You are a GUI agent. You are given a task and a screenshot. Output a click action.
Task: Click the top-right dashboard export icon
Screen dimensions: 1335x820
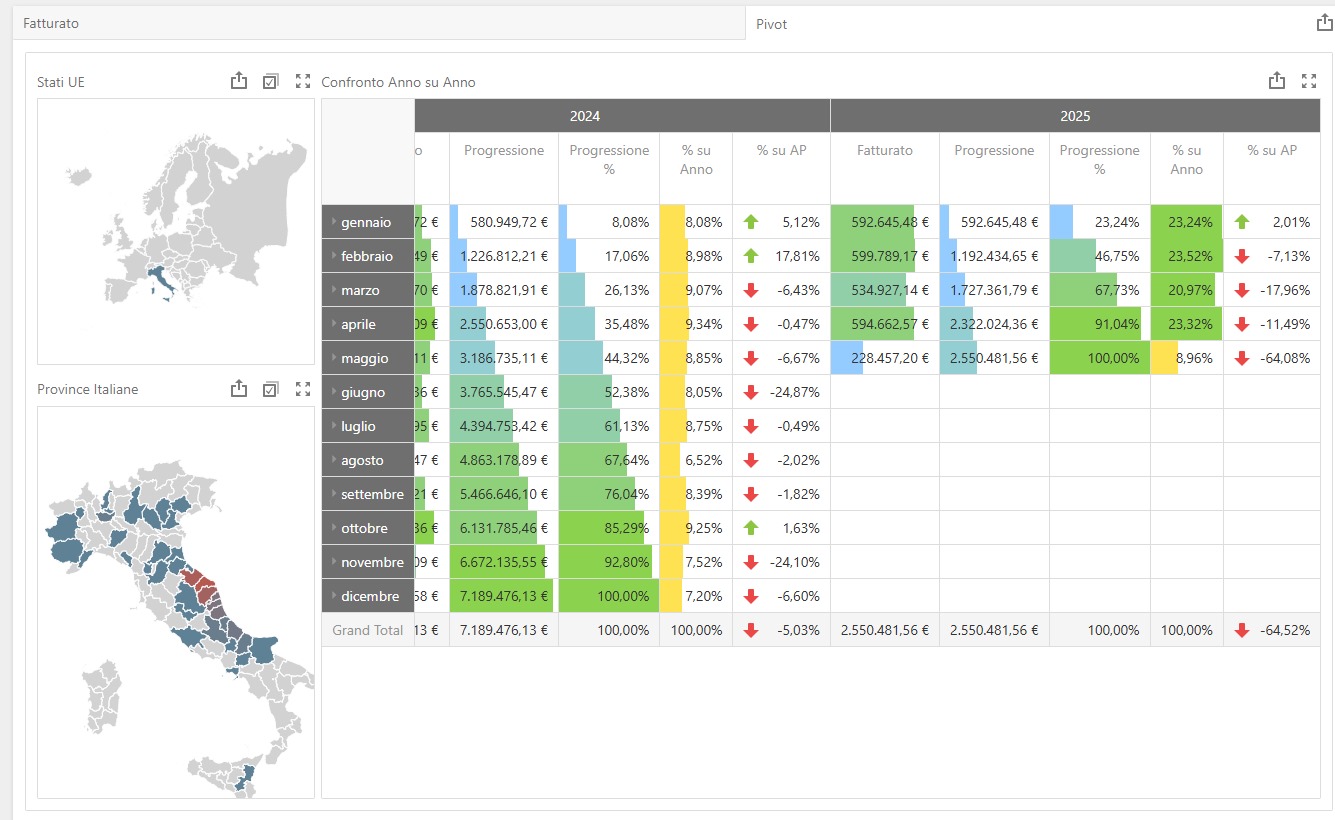point(1324,23)
